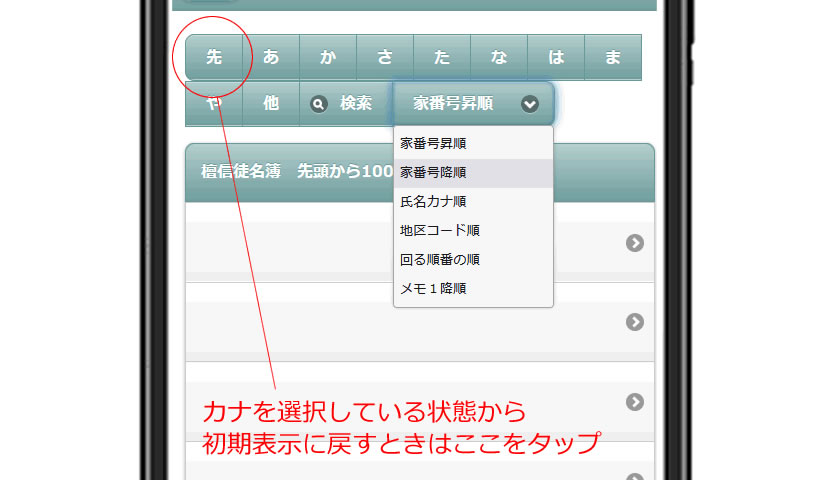Filter names by the ま kana button

pos(613,57)
